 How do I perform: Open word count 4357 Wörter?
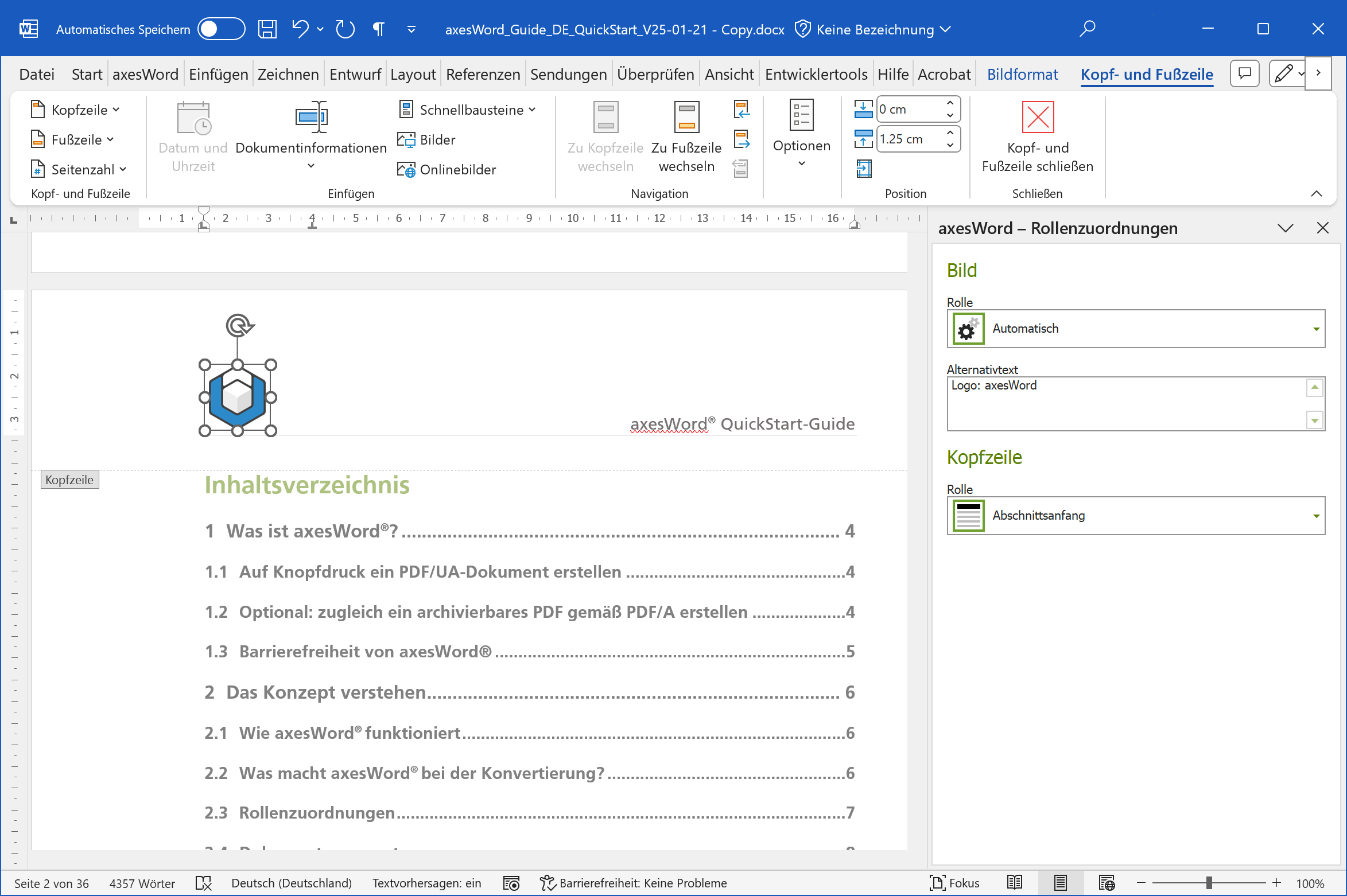(142, 883)
